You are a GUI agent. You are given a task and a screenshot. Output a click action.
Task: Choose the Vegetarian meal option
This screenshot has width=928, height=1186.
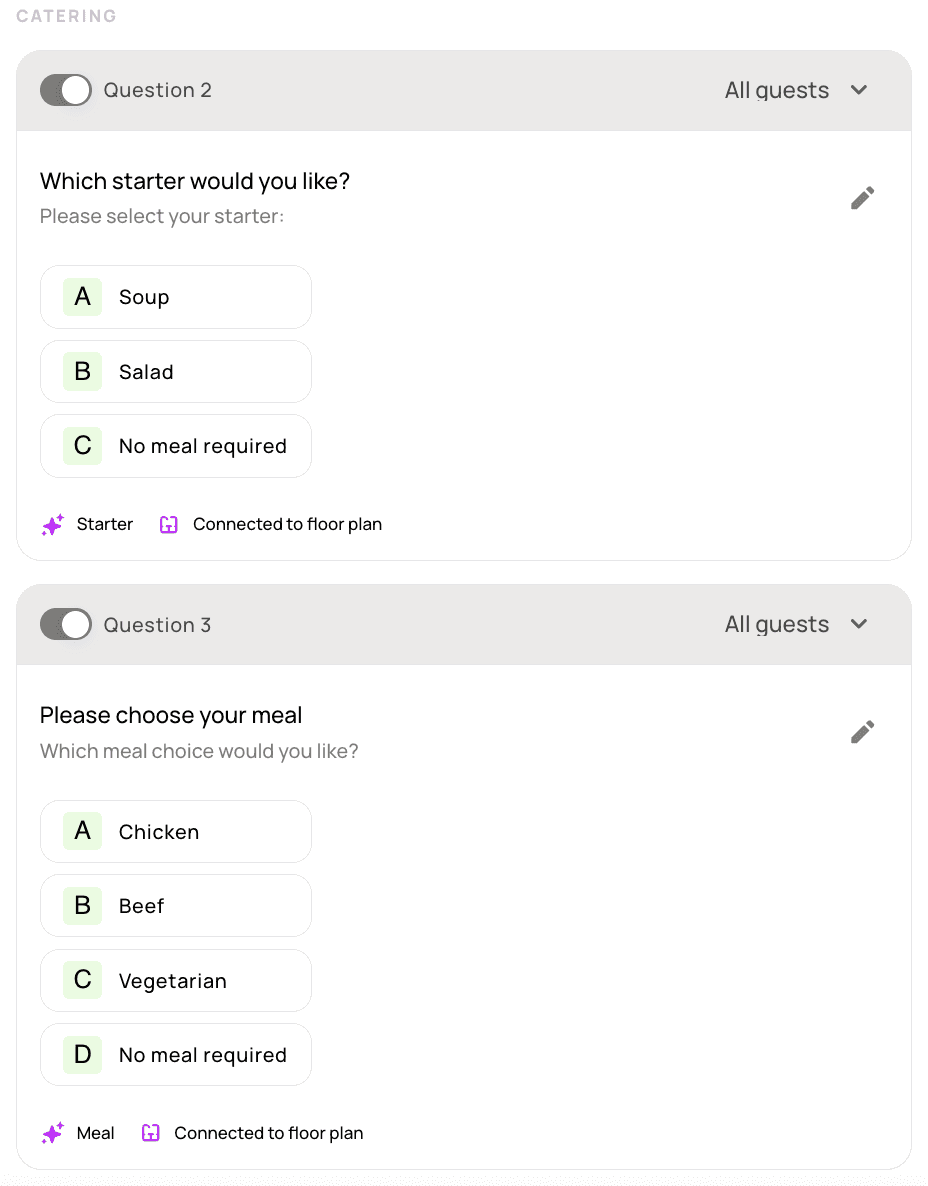click(x=176, y=980)
